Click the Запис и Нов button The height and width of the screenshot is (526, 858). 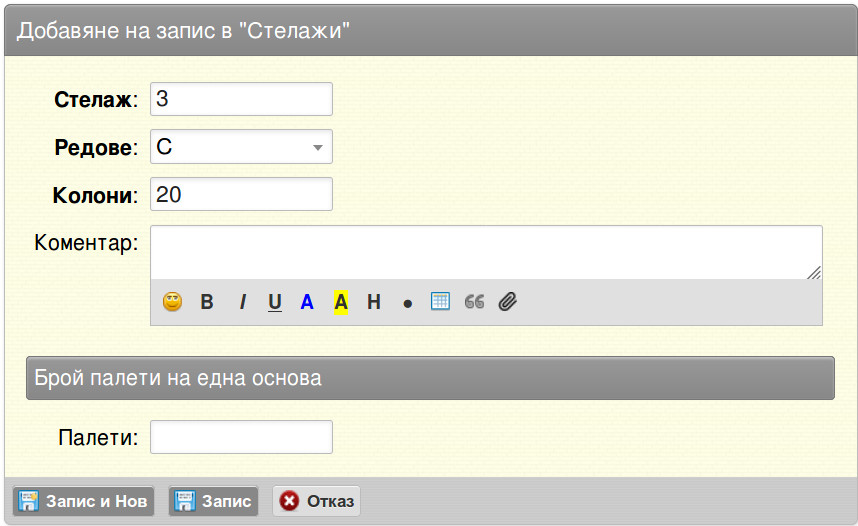point(83,501)
